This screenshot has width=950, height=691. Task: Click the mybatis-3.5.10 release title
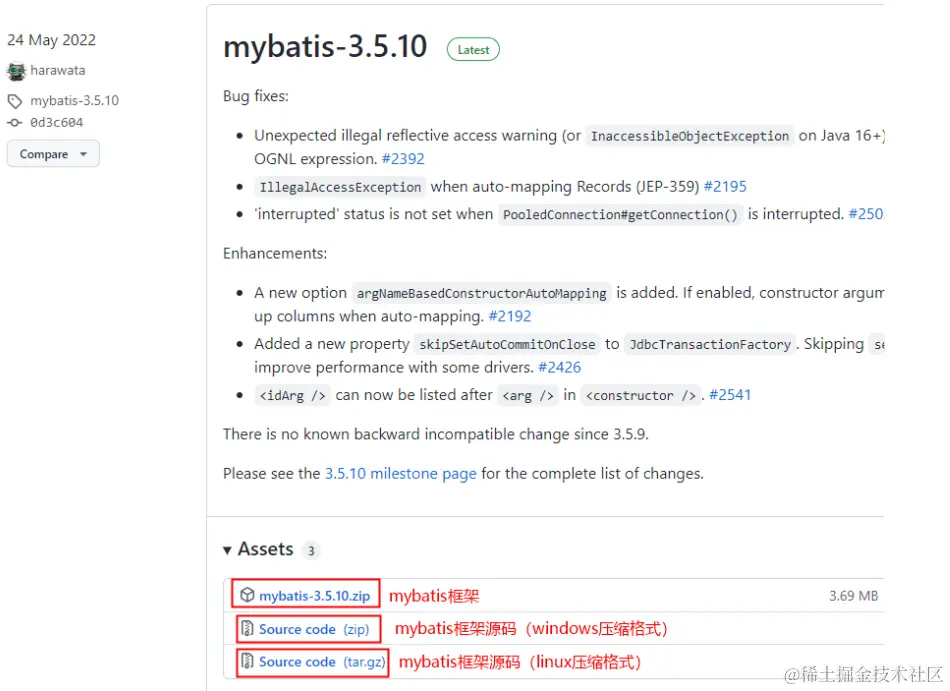pyautogui.click(x=325, y=47)
